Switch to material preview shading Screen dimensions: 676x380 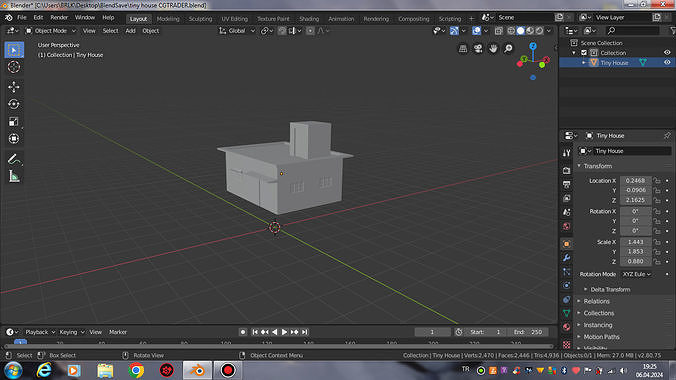pos(530,31)
